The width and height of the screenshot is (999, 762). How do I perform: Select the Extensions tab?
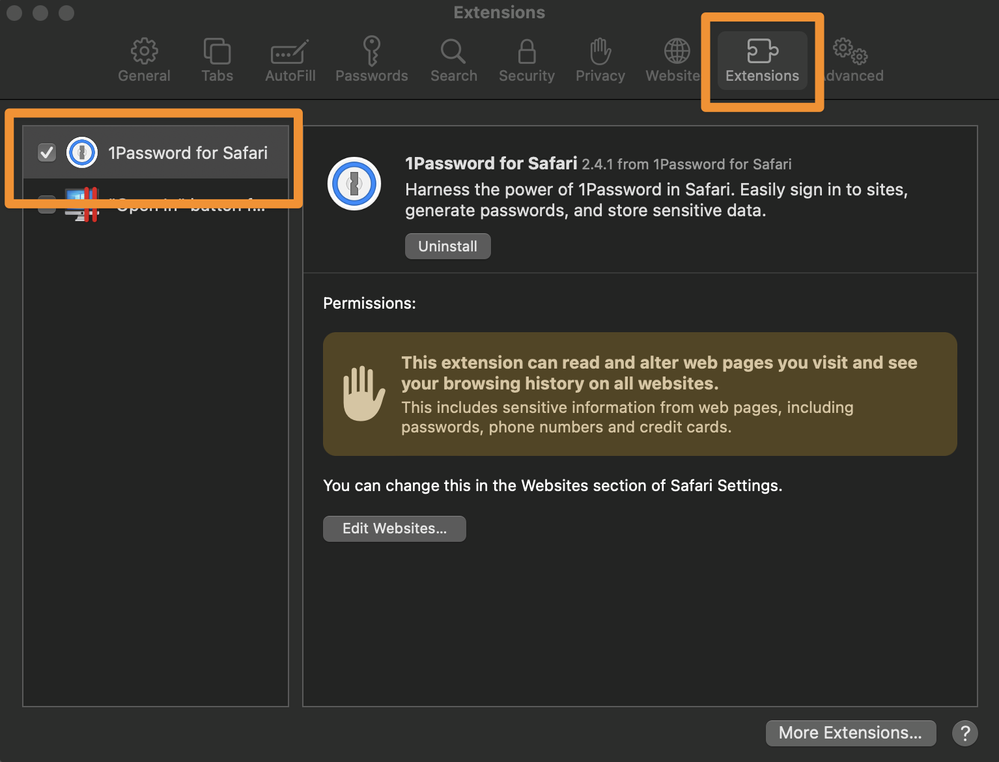(x=762, y=61)
